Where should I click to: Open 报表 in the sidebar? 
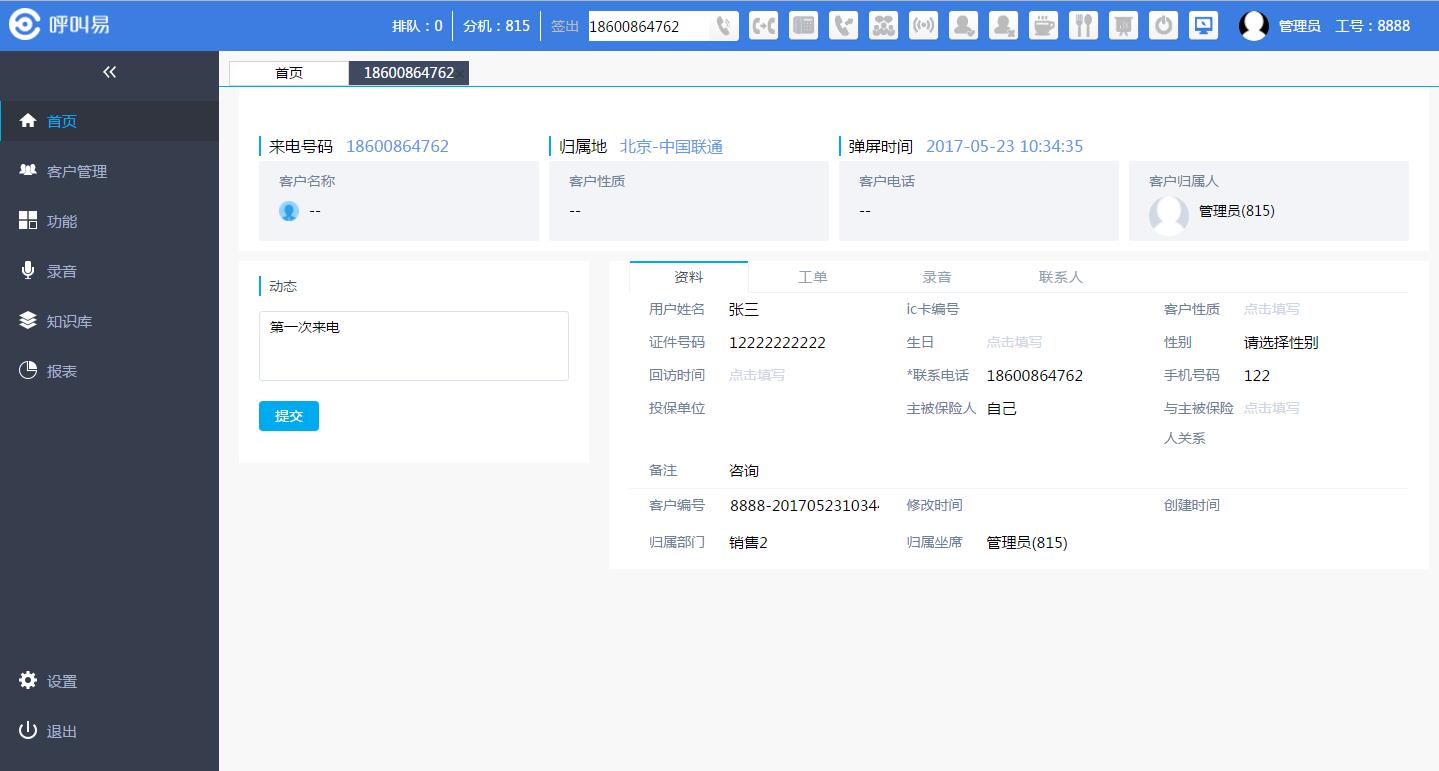coord(109,371)
